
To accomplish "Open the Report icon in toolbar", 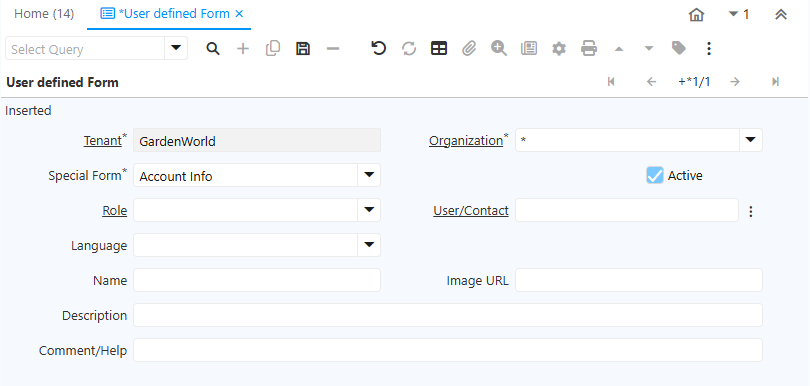I will click(528, 49).
